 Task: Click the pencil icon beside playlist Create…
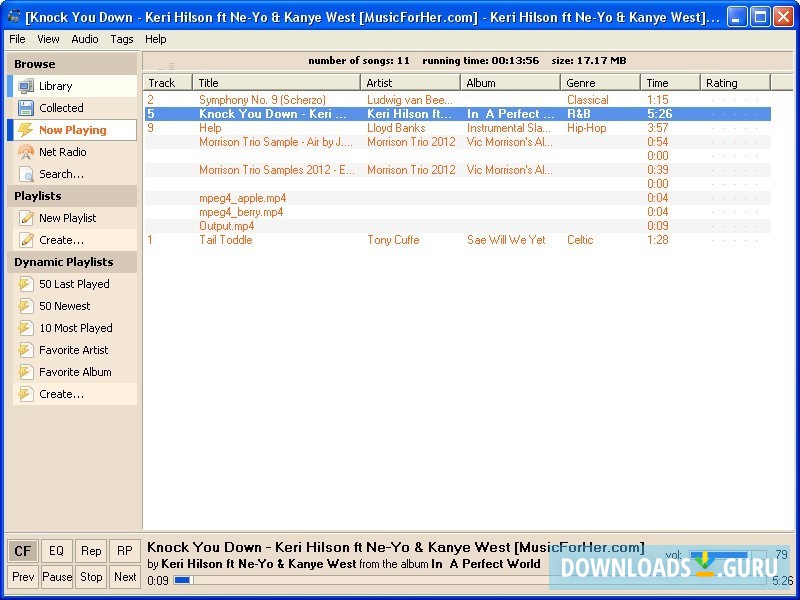click(x=26, y=240)
